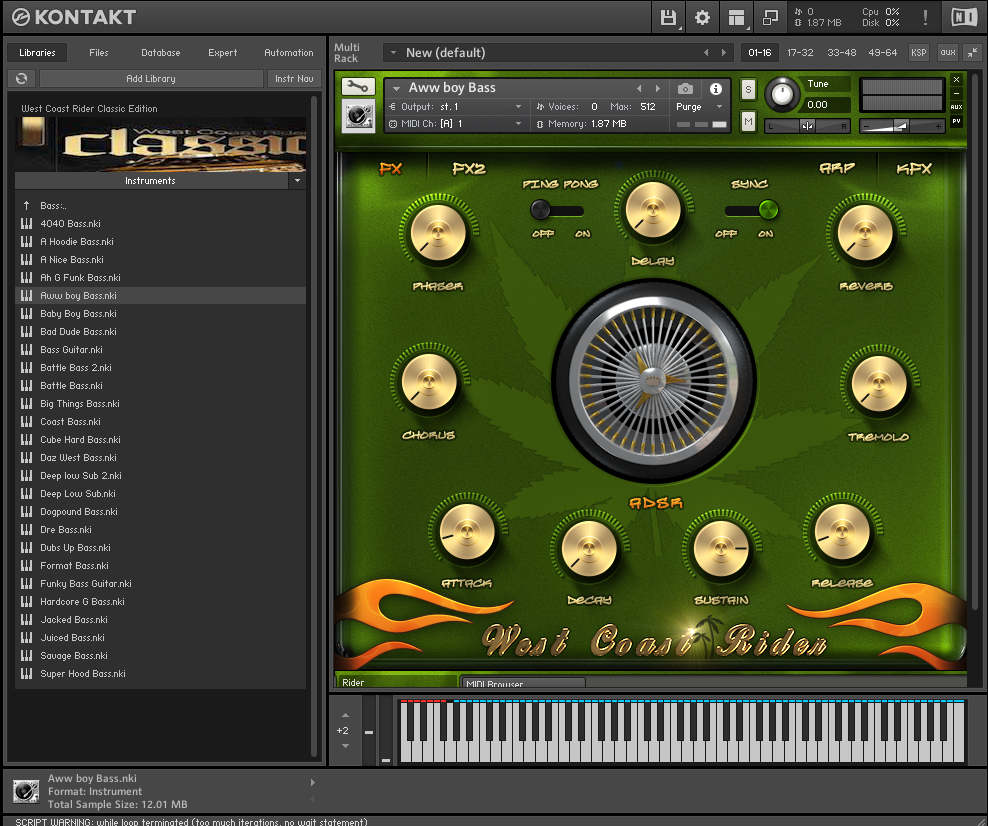Click the KSP master script button

pos(919,53)
